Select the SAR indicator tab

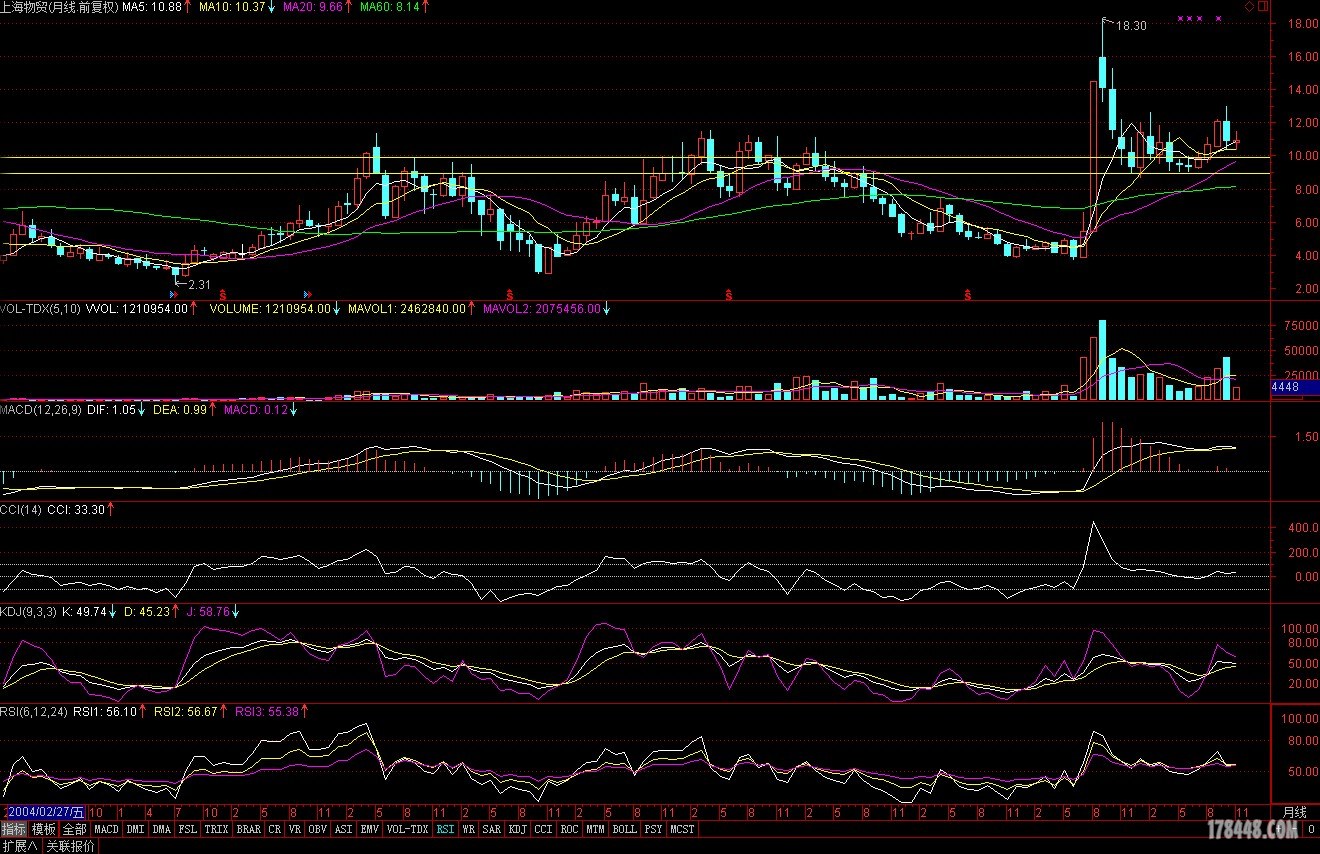(x=492, y=829)
